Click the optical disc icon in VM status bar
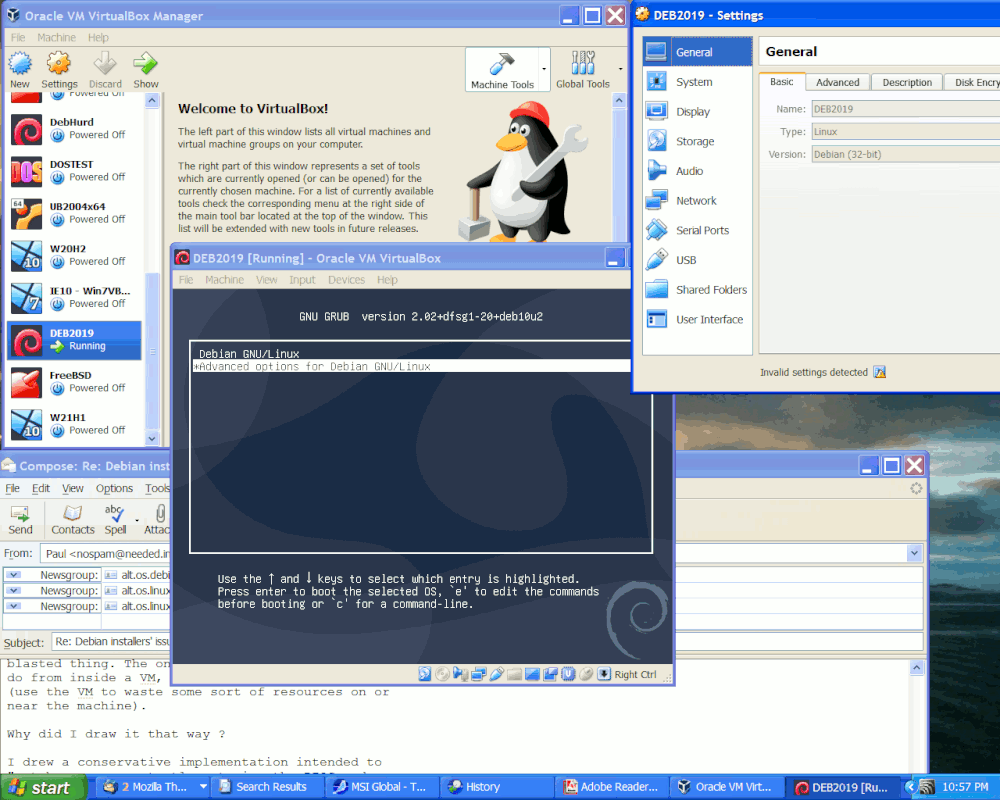The image size is (1000, 800). pos(442,674)
